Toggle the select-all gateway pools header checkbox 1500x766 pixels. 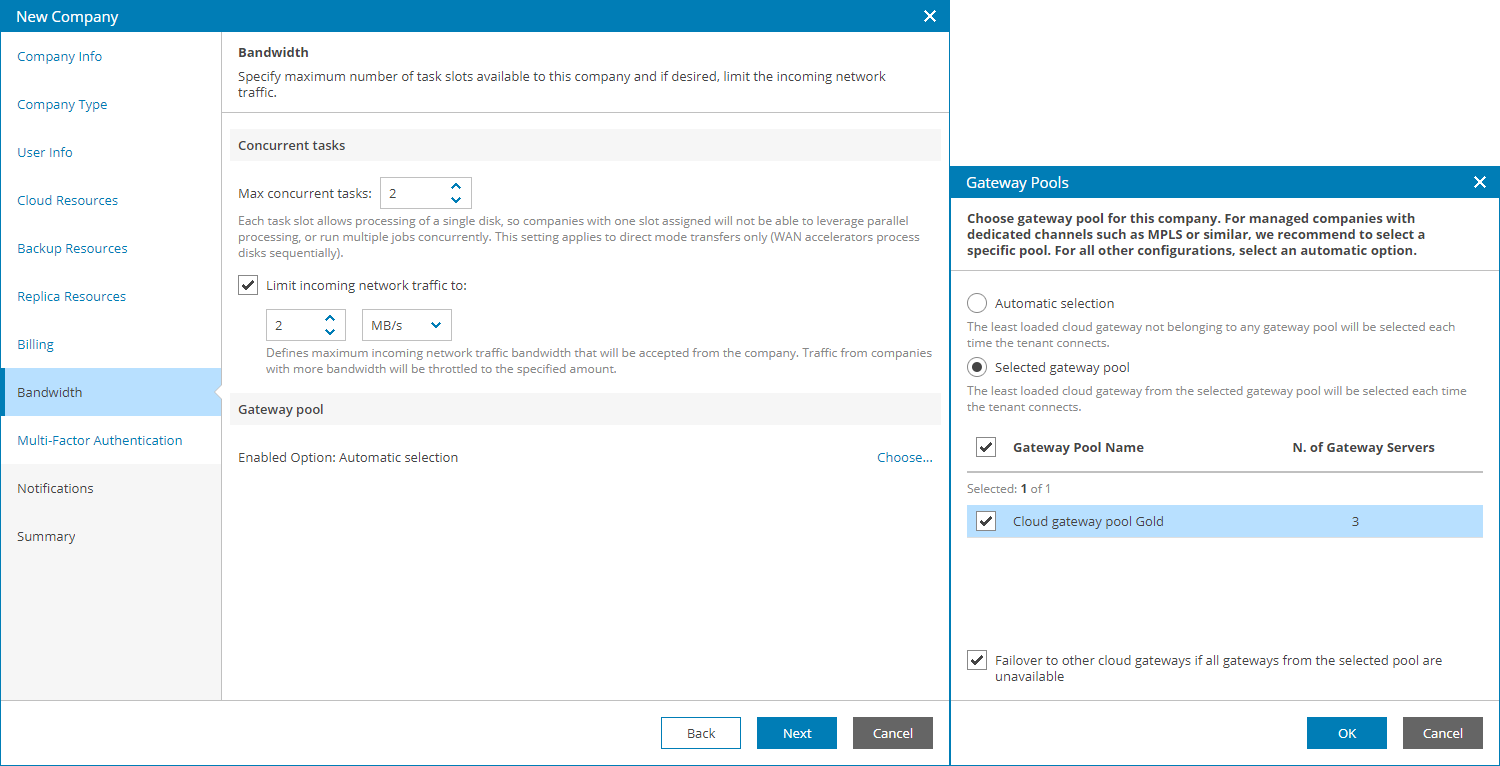[986, 447]
